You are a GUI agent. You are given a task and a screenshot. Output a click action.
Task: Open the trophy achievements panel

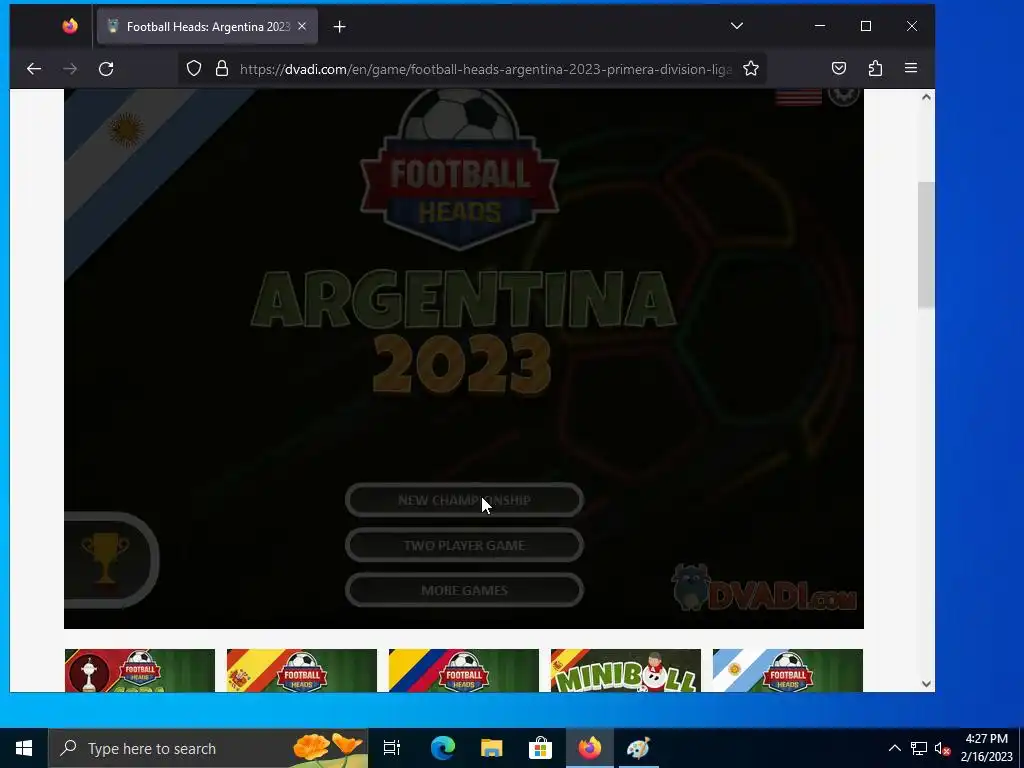pos(108,560)
